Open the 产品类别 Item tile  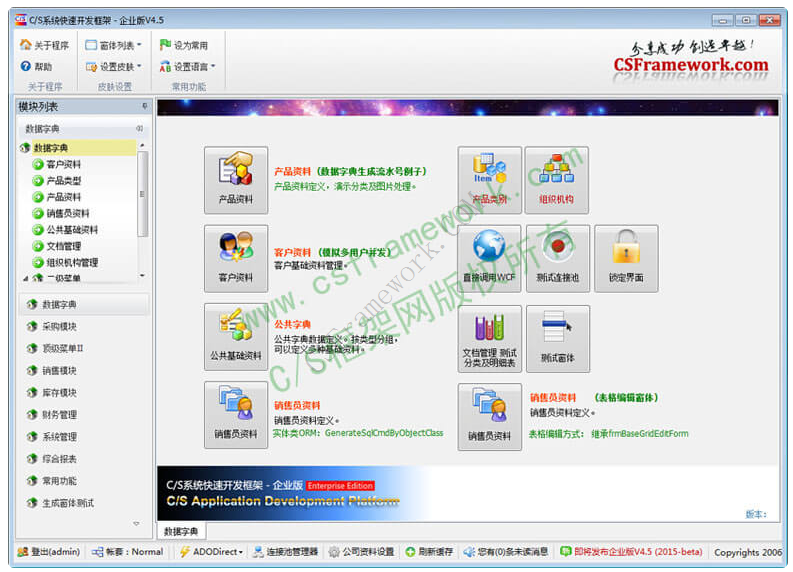click(489, 180)
